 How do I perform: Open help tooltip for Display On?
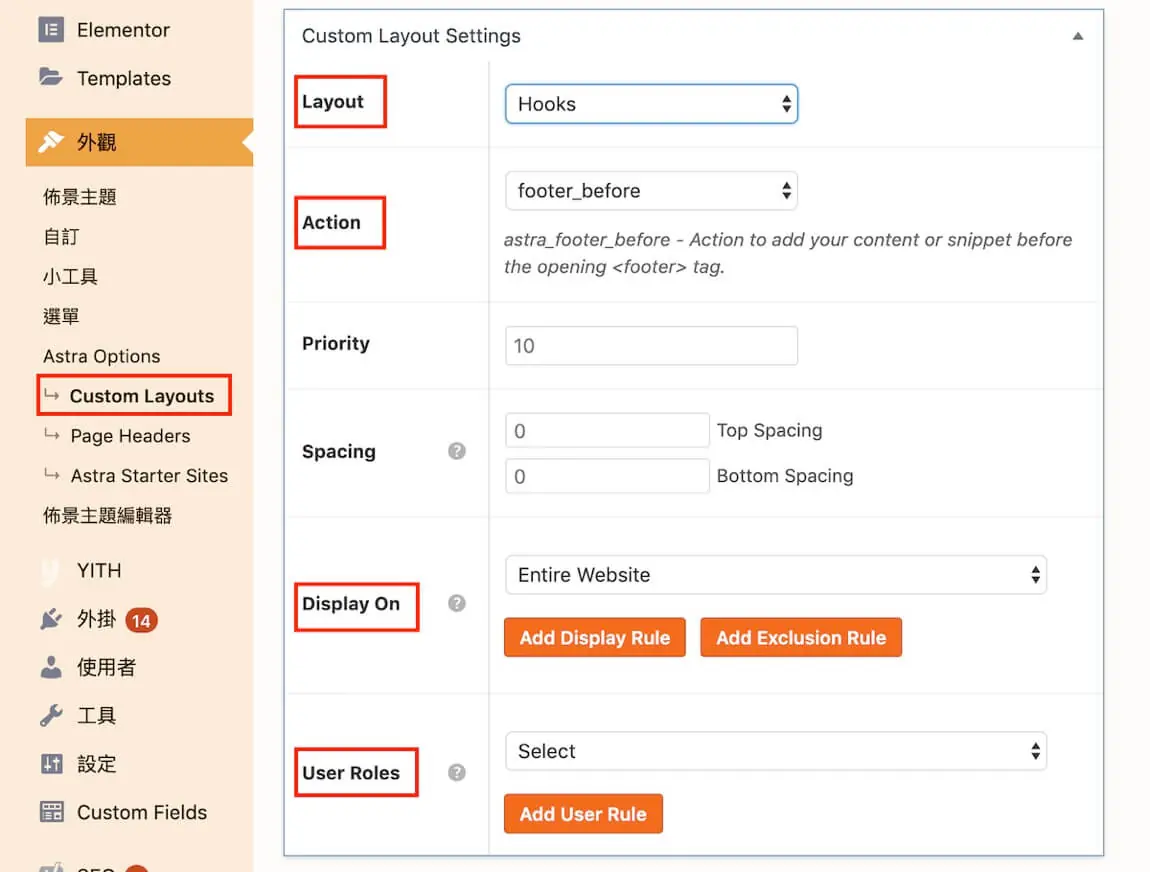click(456, 603)
